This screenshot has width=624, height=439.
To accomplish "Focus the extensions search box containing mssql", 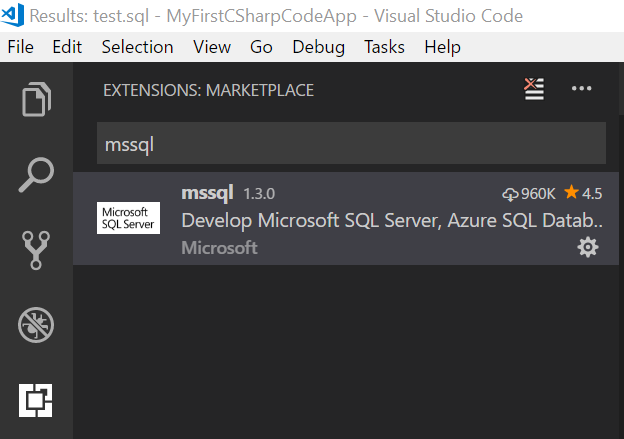I will 351,143.
